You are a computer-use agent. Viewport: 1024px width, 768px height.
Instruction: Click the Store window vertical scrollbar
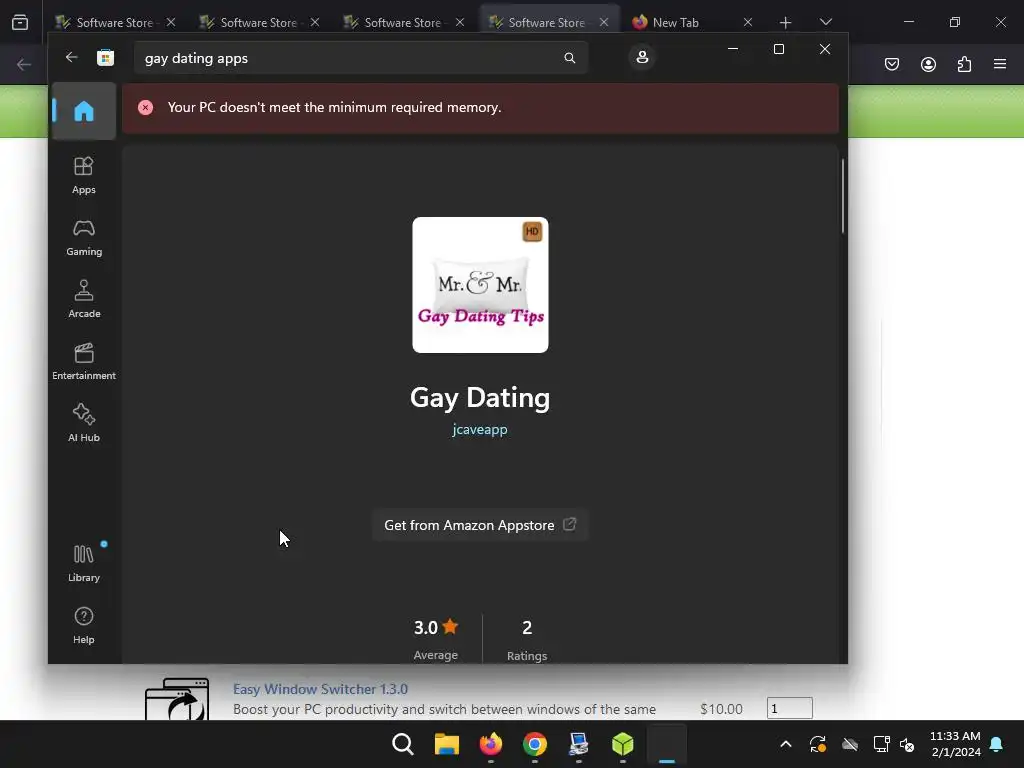pyautogui.click(x=842, y=196)
